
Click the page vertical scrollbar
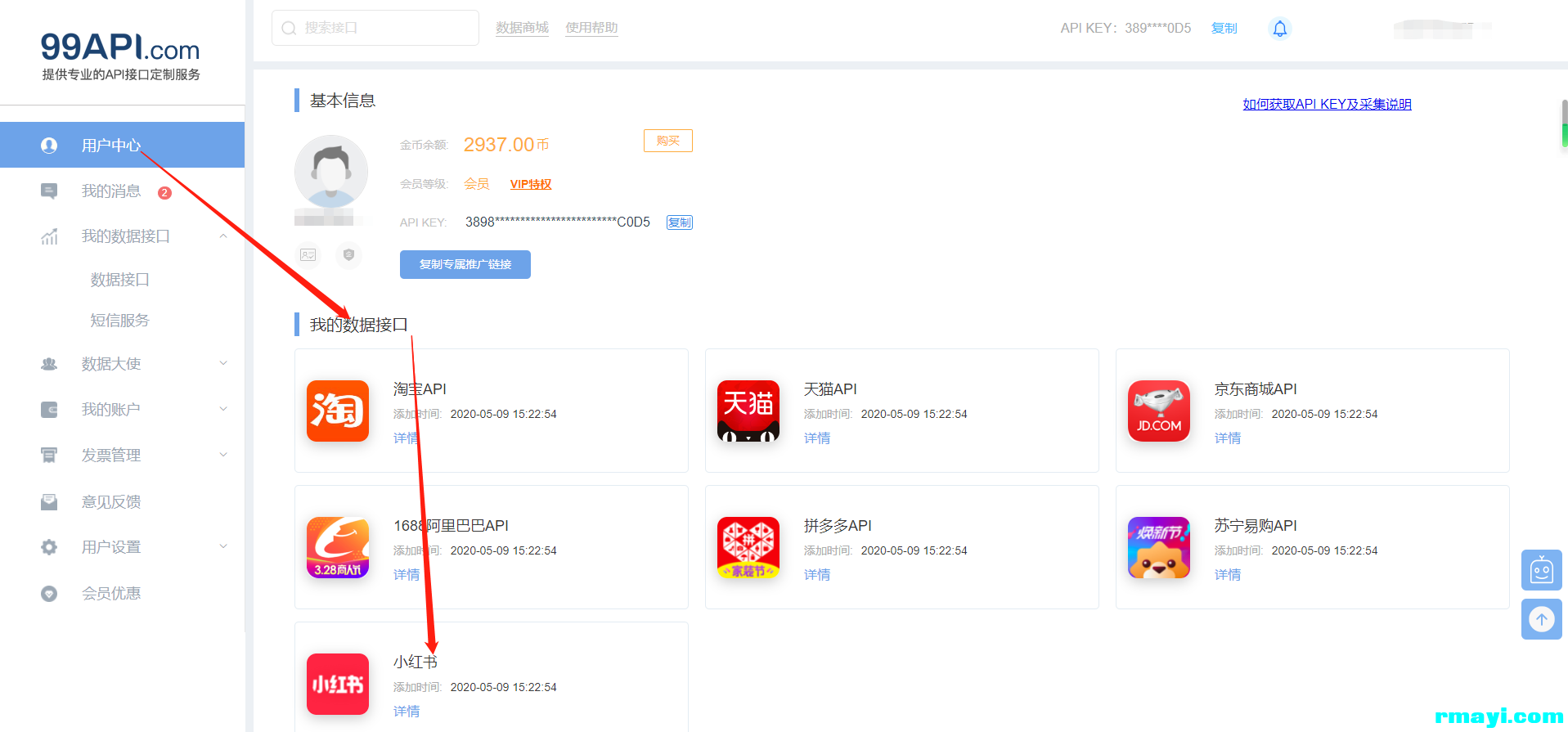coord(1564,123)
